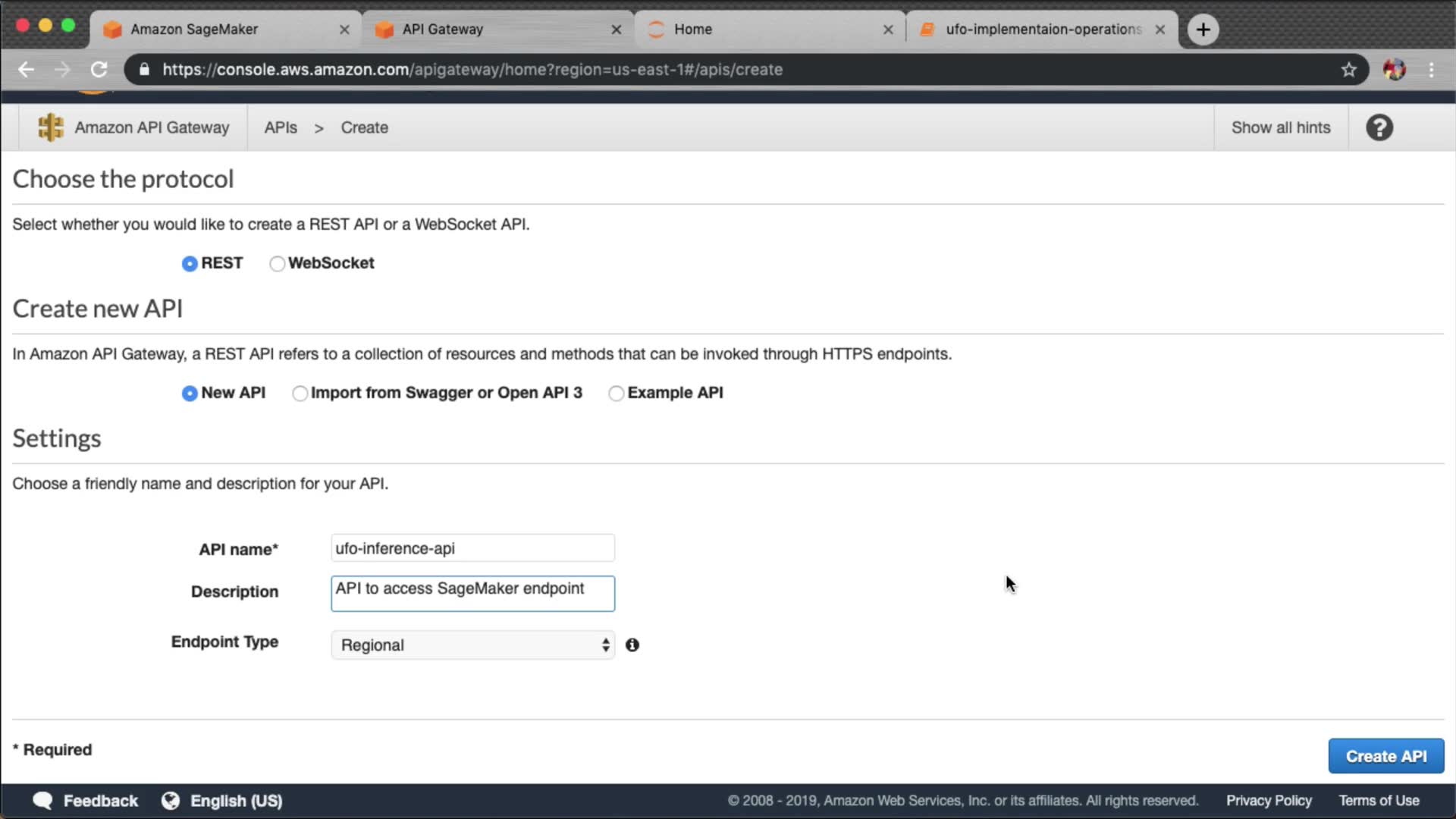Open the help question mark icon
The width and height of the screenshot is (1456, 819).
click(x=1379, y=127)
